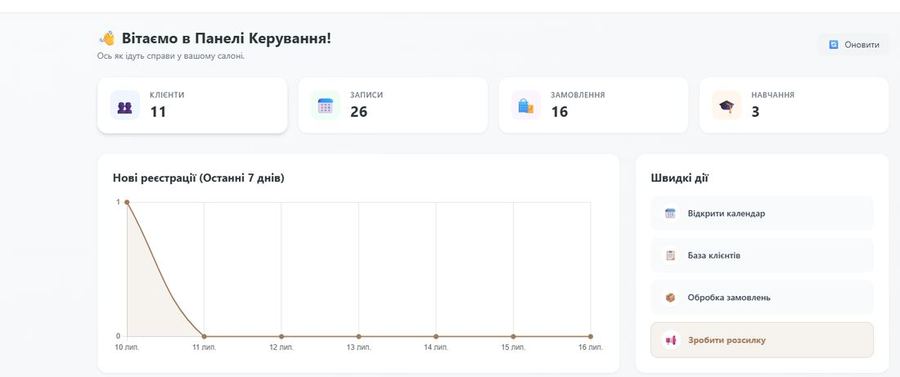Launch Зробити розсилку quick action
Viewport: 900px width, 377px height.
pyautogui.click(x=762, y=340)
